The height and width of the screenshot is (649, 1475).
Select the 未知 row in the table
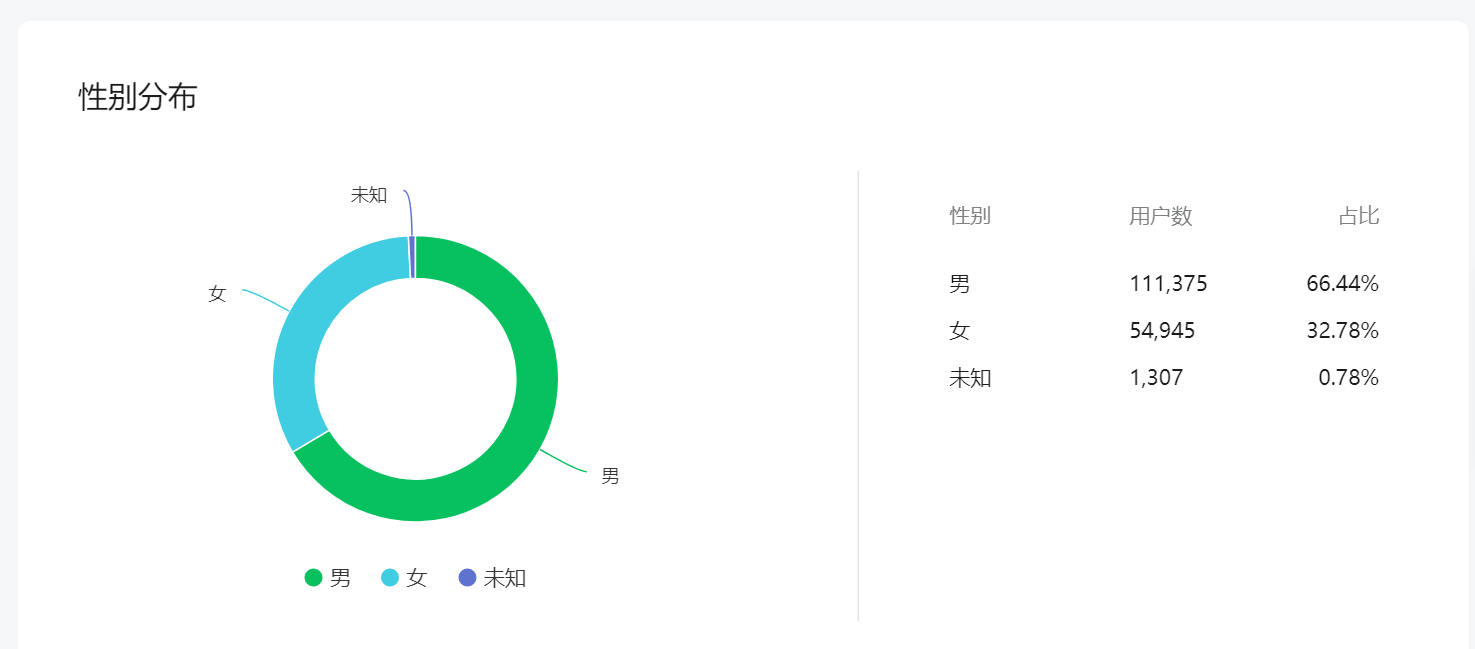(1164, 378)
